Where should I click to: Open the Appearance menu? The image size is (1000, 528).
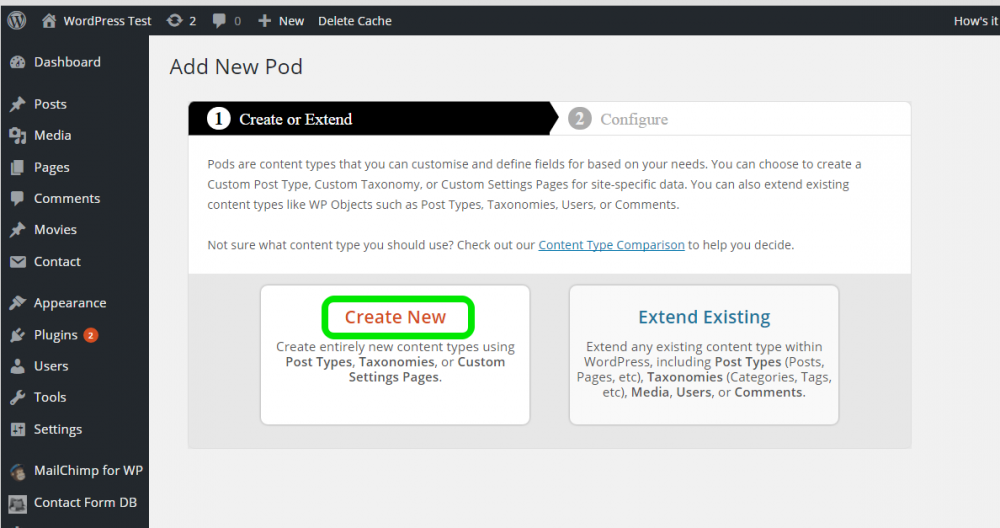(x=70, y=304)
